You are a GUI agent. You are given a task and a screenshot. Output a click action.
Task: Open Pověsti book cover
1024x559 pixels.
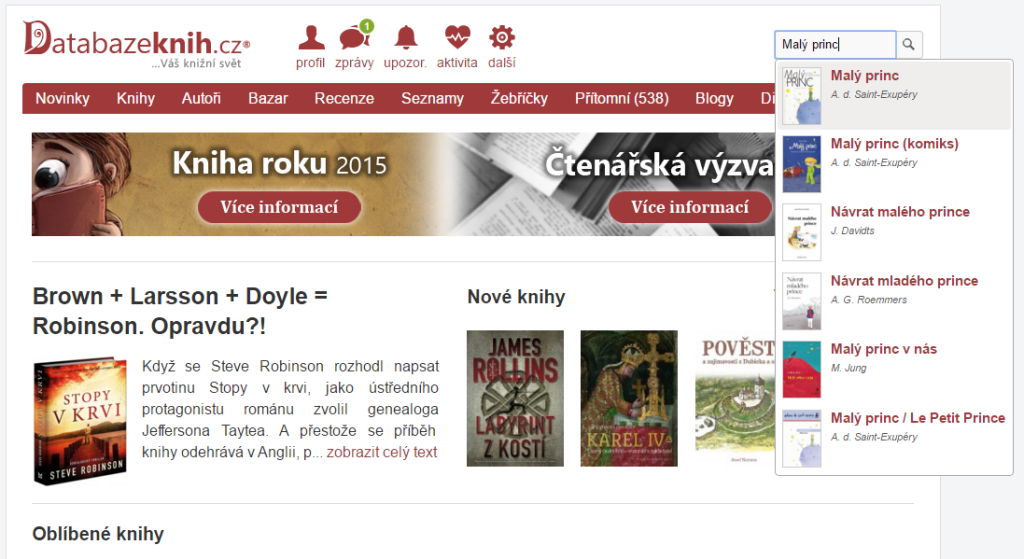[x=735, y=398]
